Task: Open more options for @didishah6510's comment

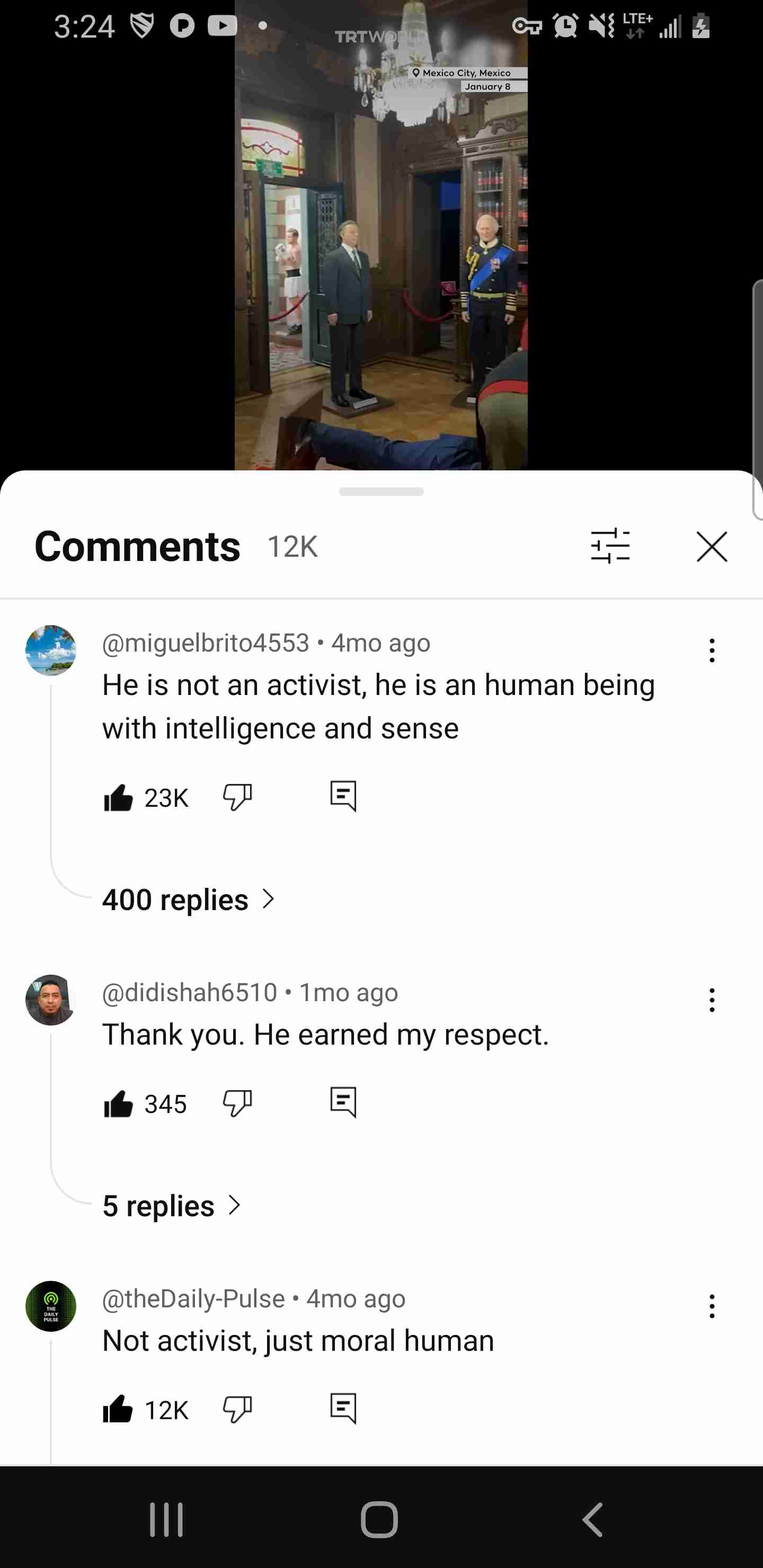Action: [x=712, y=1000]
